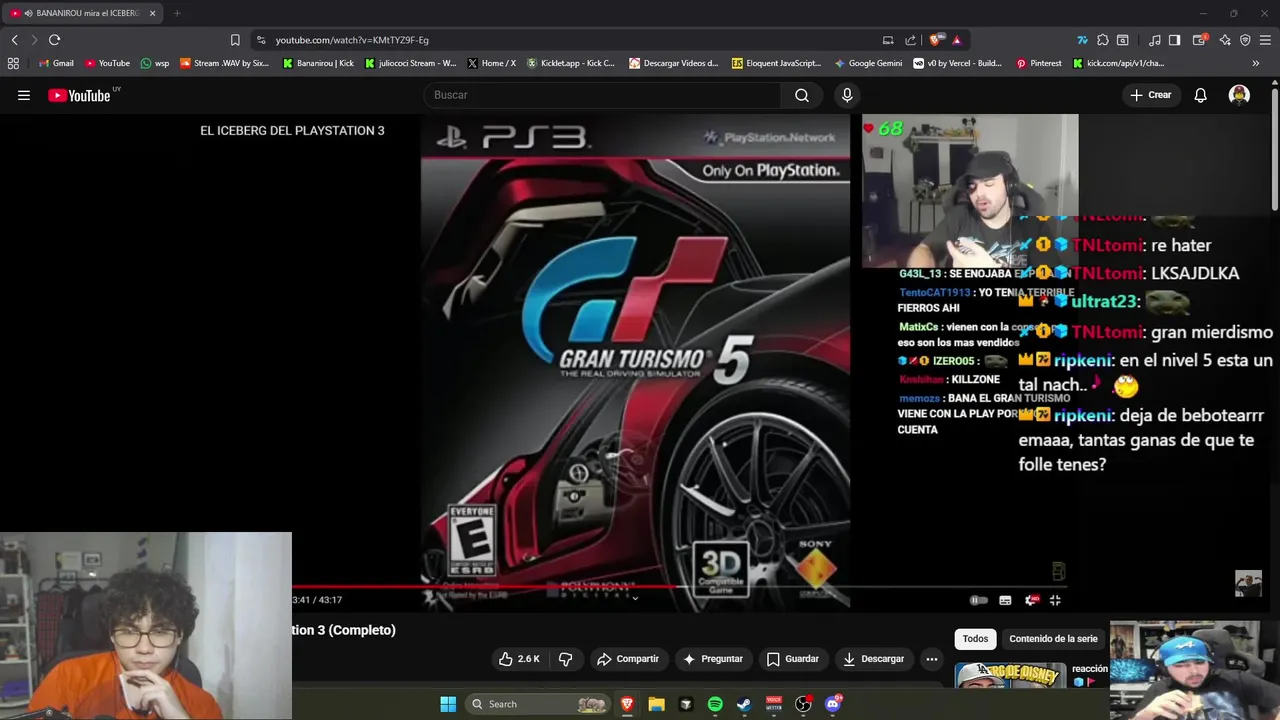Open the Brave sidebar panel icon

click(1174, 40)
